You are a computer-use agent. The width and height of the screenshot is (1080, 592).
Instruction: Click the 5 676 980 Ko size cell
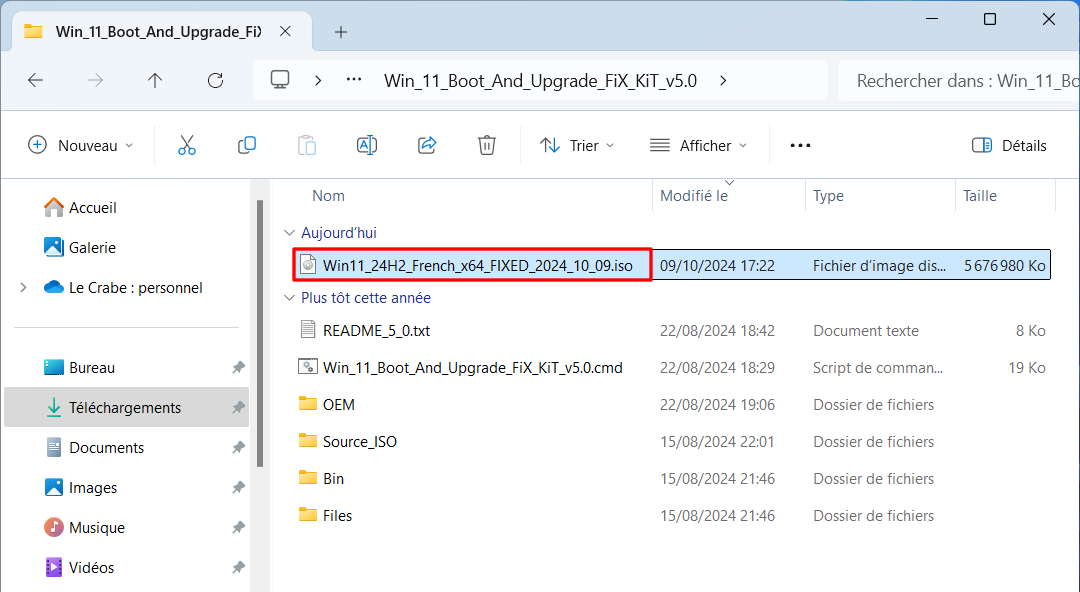[x=1005, y=265]
